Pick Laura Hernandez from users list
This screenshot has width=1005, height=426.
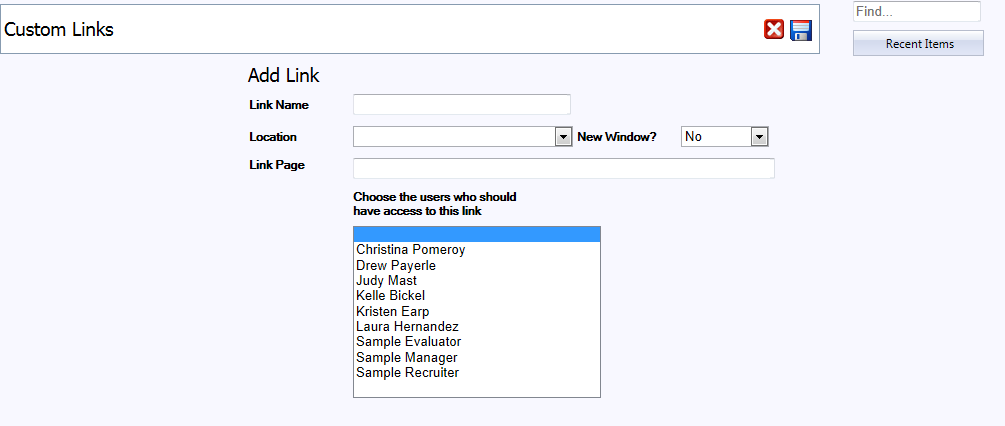click(x=408, y=327)
